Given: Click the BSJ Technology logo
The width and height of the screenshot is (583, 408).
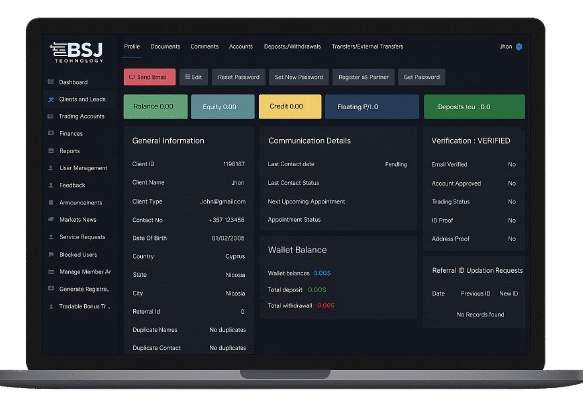Looking at the screenshot, I should point(77,52).
